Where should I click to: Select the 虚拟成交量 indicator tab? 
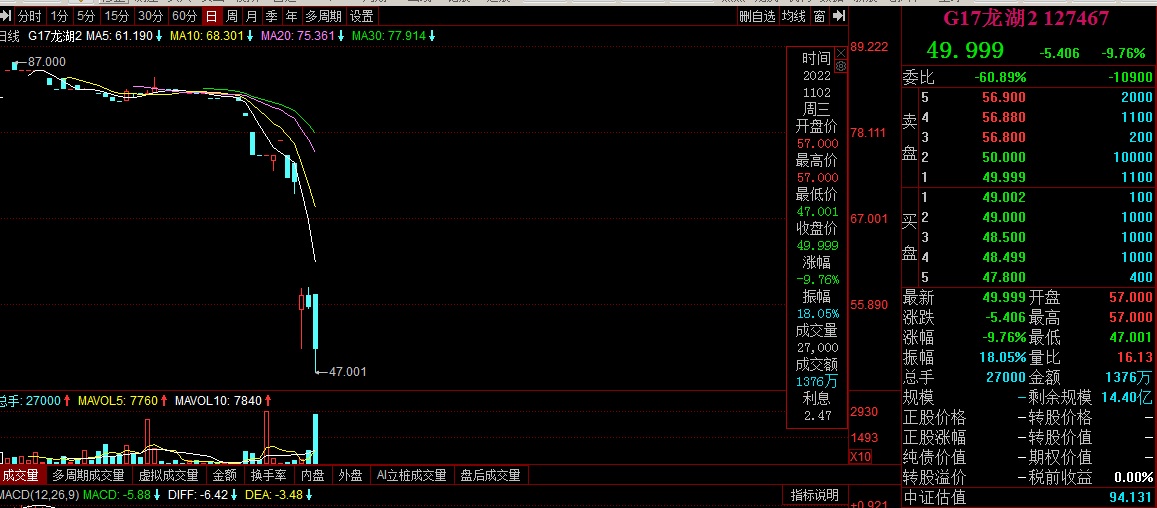tap(169, 476)
